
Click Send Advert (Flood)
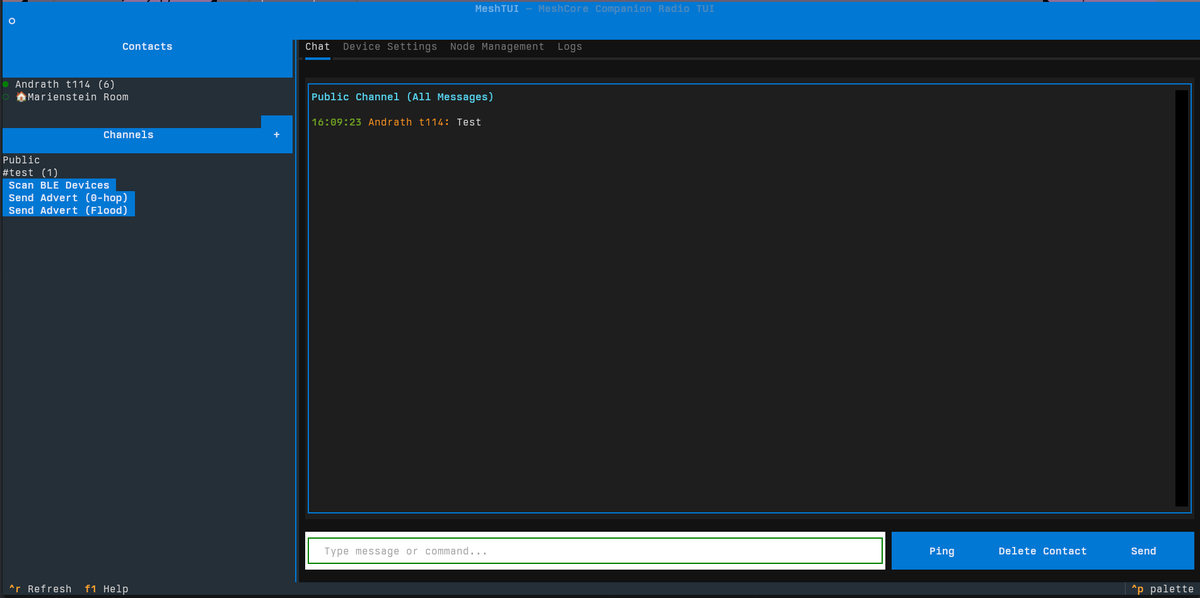pyautogui.click(x=66, y=210)
